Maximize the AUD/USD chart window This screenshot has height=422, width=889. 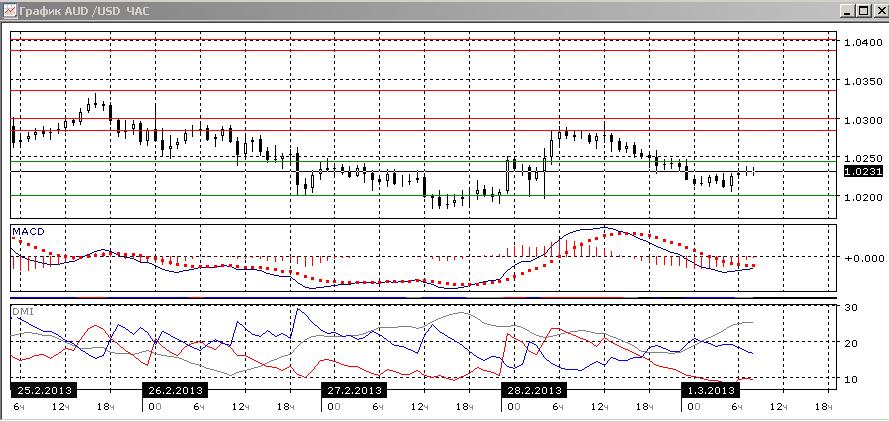862,11
